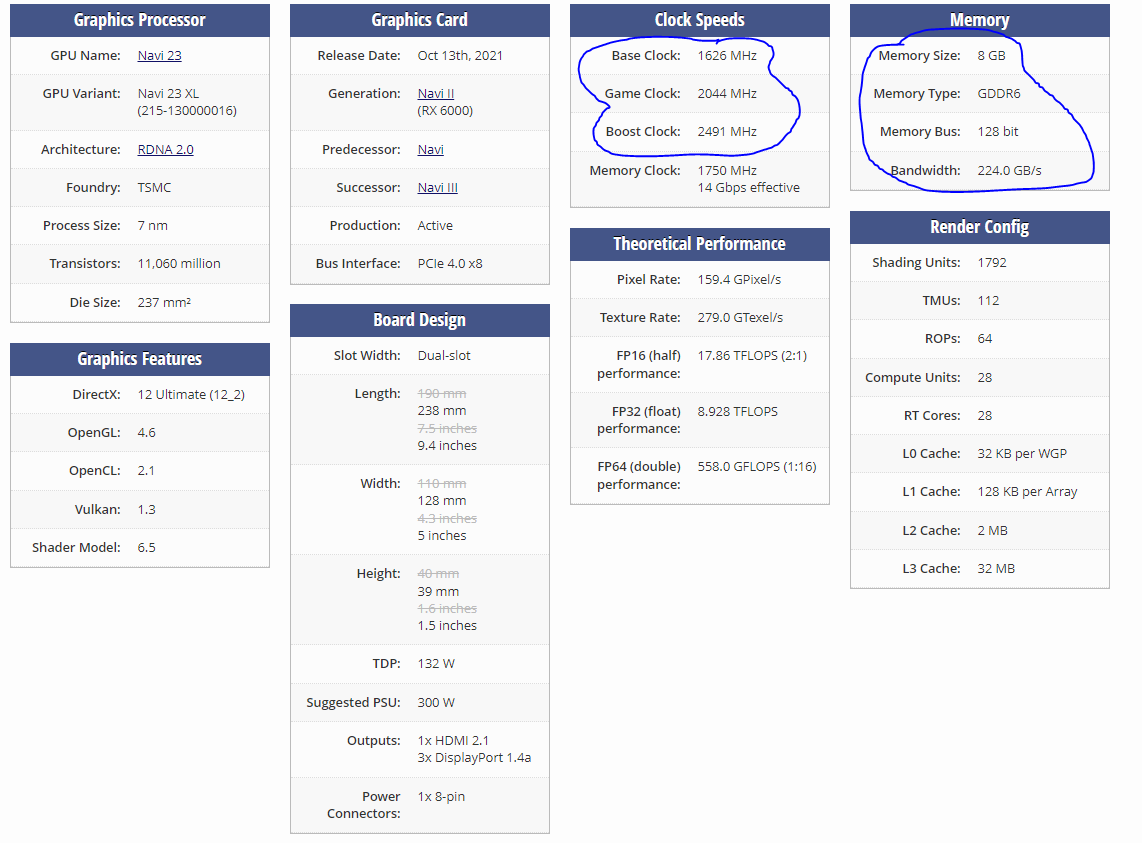Image resolution: width=1142 pixels, height=843 pixels.
Task: Click the Production value Active
Action: (x=435, y=225)
